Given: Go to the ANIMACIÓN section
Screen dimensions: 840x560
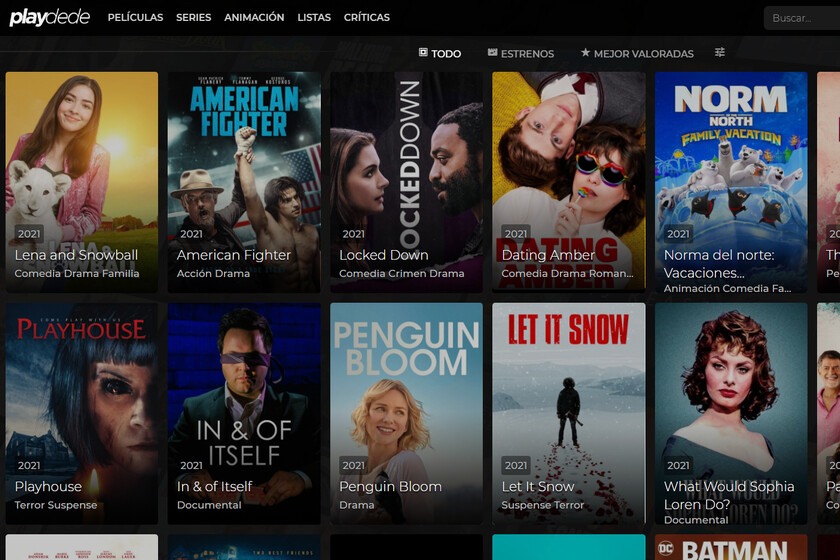Looking at the screenshot, I should pyautogui.click(x=254, y=17).
